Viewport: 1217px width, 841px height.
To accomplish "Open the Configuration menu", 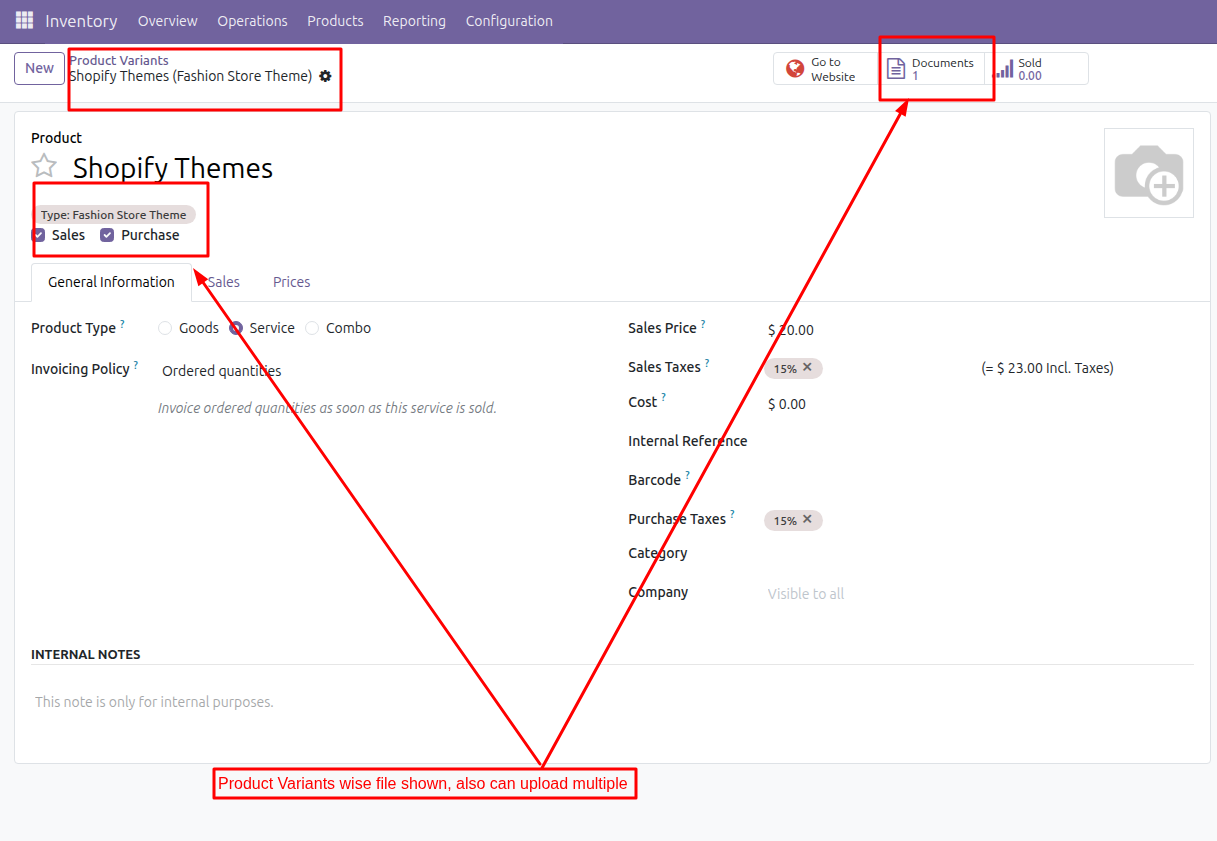I will coord(508,21).
